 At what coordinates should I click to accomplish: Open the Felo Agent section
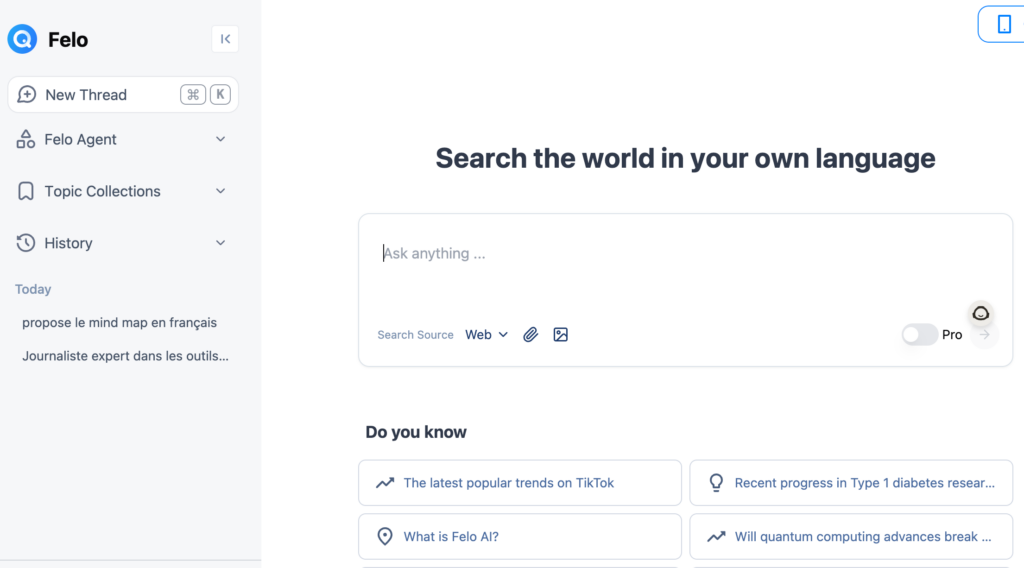(123, 139)
